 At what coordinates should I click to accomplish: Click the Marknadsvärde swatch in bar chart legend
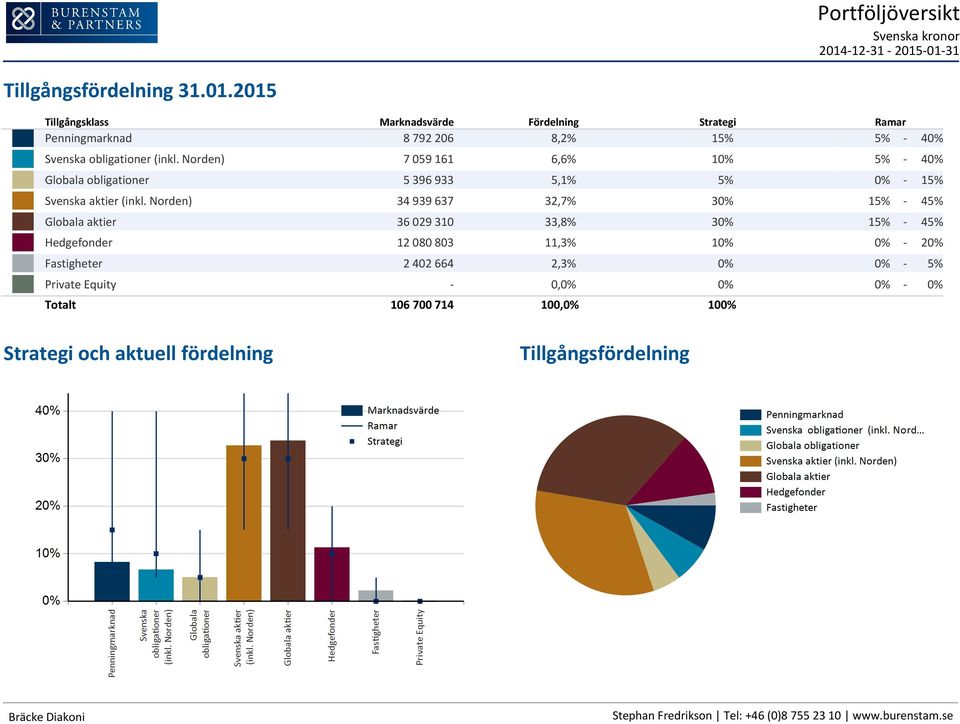click(x=351, y=410)
